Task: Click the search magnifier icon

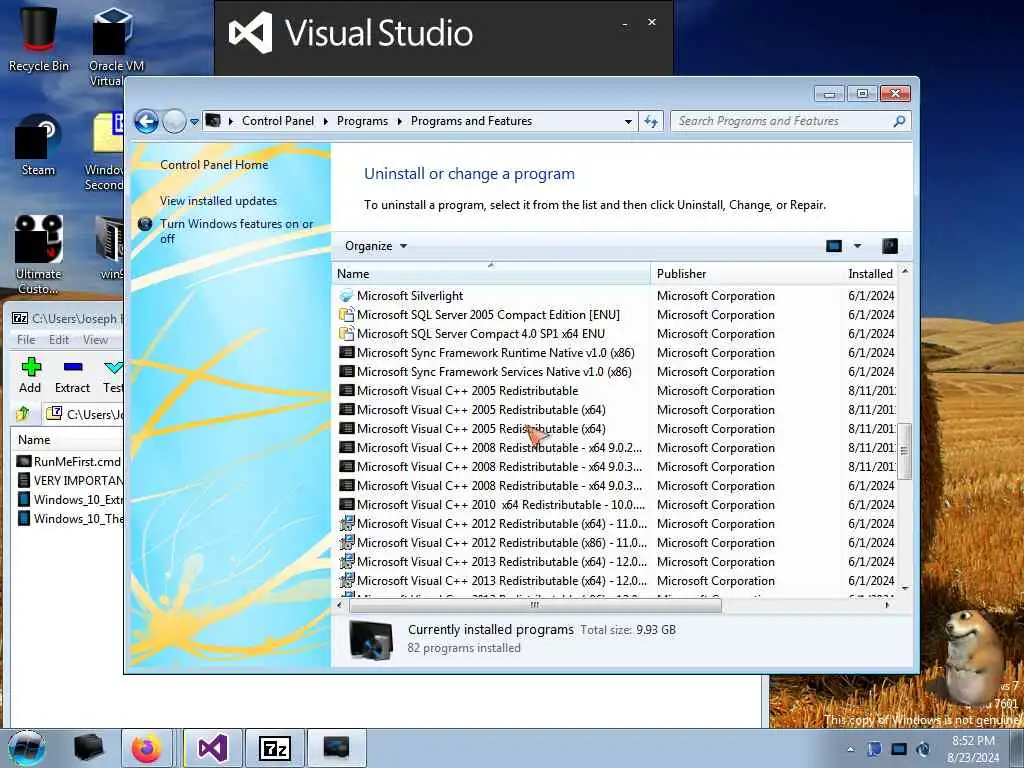Action: pyautogui.click(x=899, y=121)
